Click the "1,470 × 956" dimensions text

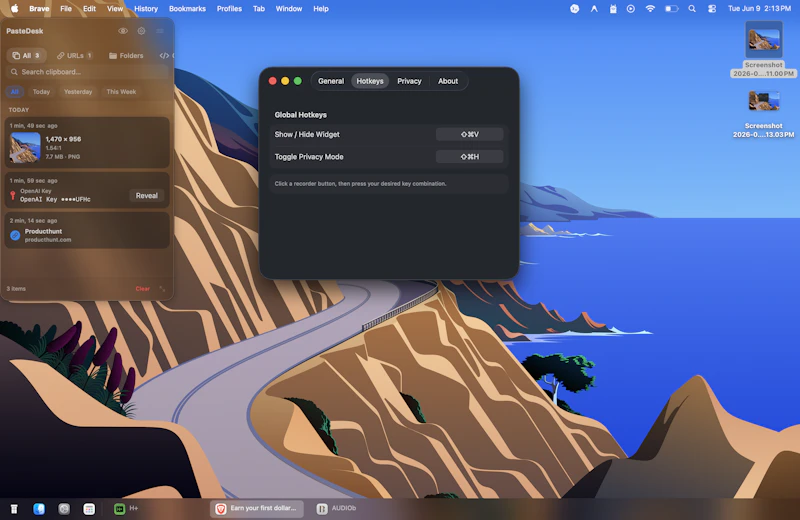point(63,139)
